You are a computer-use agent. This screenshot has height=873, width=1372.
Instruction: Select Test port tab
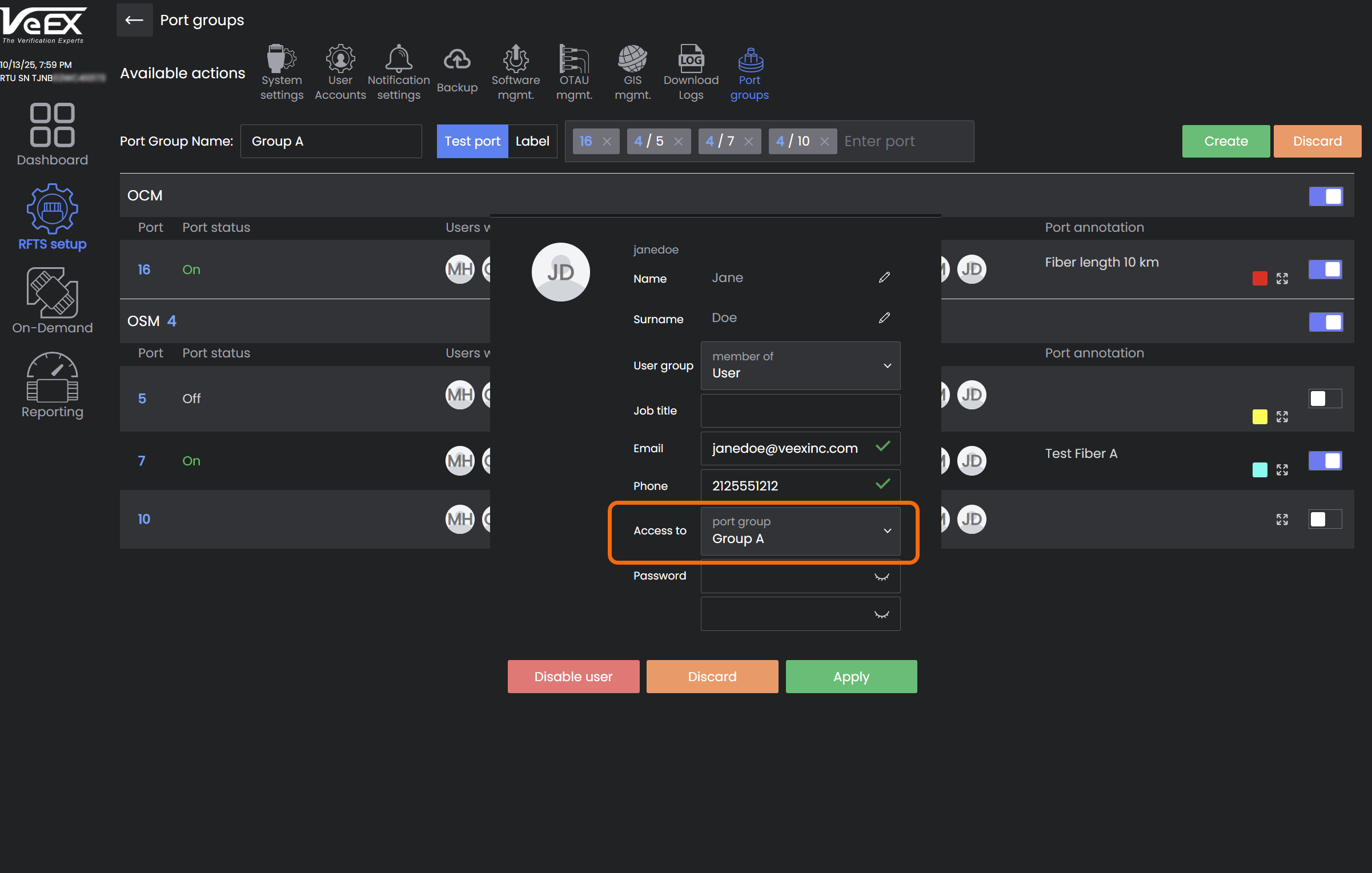[x=472, y=141]
